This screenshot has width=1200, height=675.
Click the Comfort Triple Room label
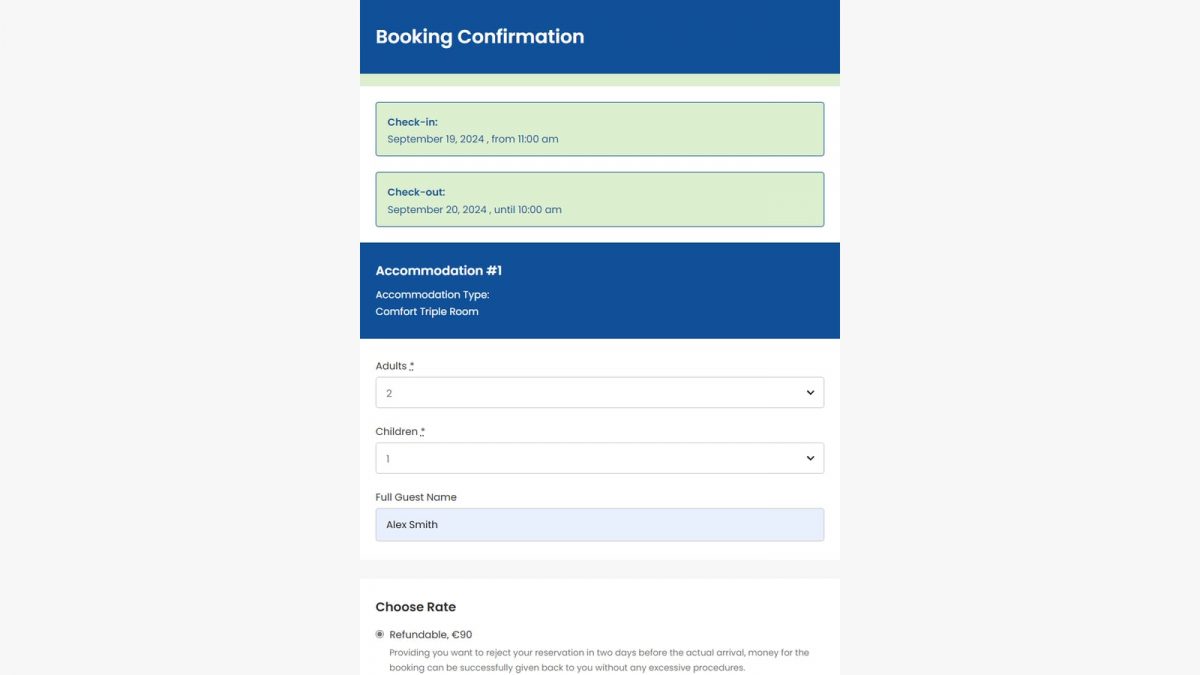[427, 311]
